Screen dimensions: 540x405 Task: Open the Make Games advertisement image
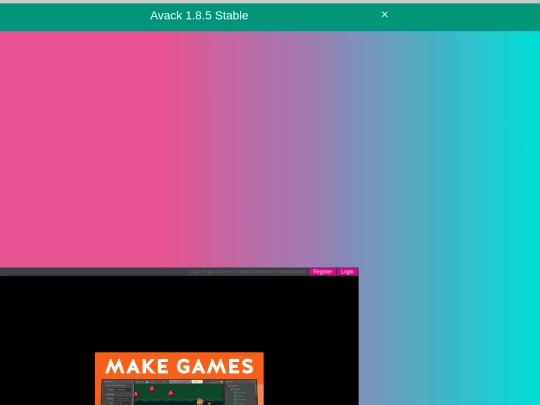click(179, 378)
